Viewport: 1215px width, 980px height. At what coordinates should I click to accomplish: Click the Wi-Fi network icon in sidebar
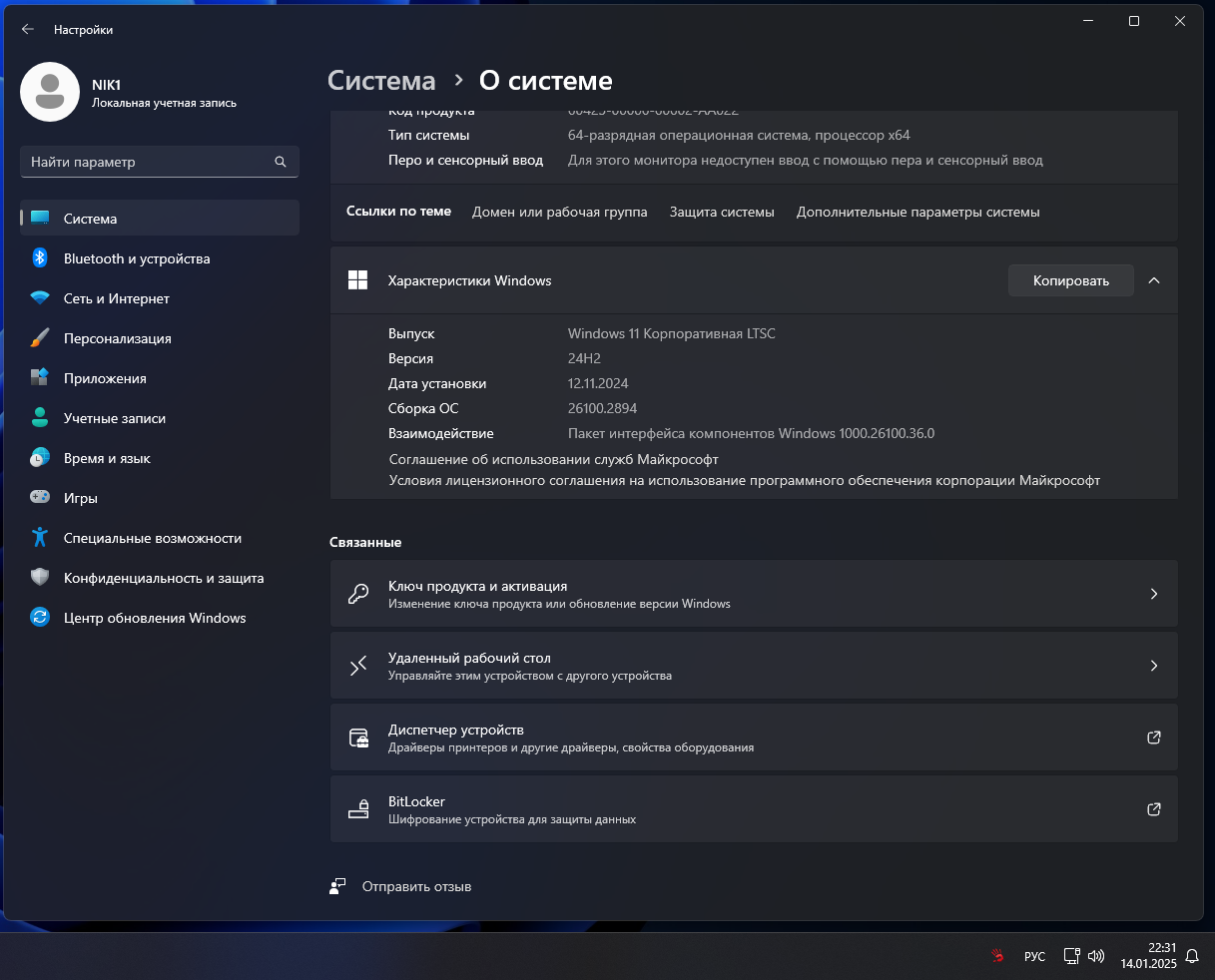tap(40, 297)
